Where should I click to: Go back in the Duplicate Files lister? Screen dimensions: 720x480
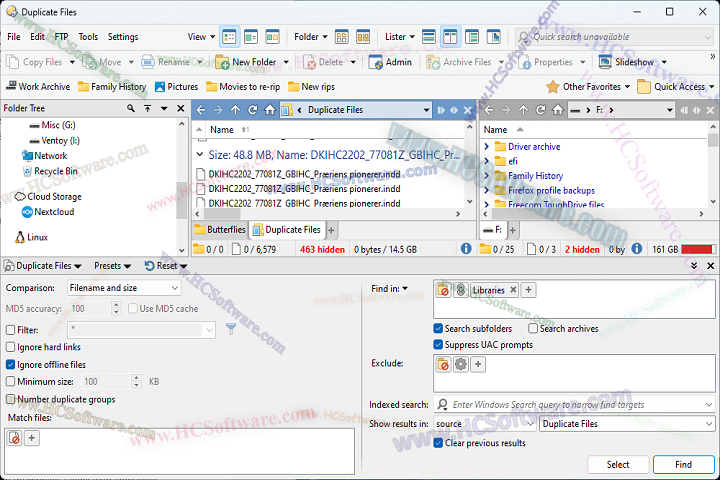pyautogui.click(x=201, y=110)
